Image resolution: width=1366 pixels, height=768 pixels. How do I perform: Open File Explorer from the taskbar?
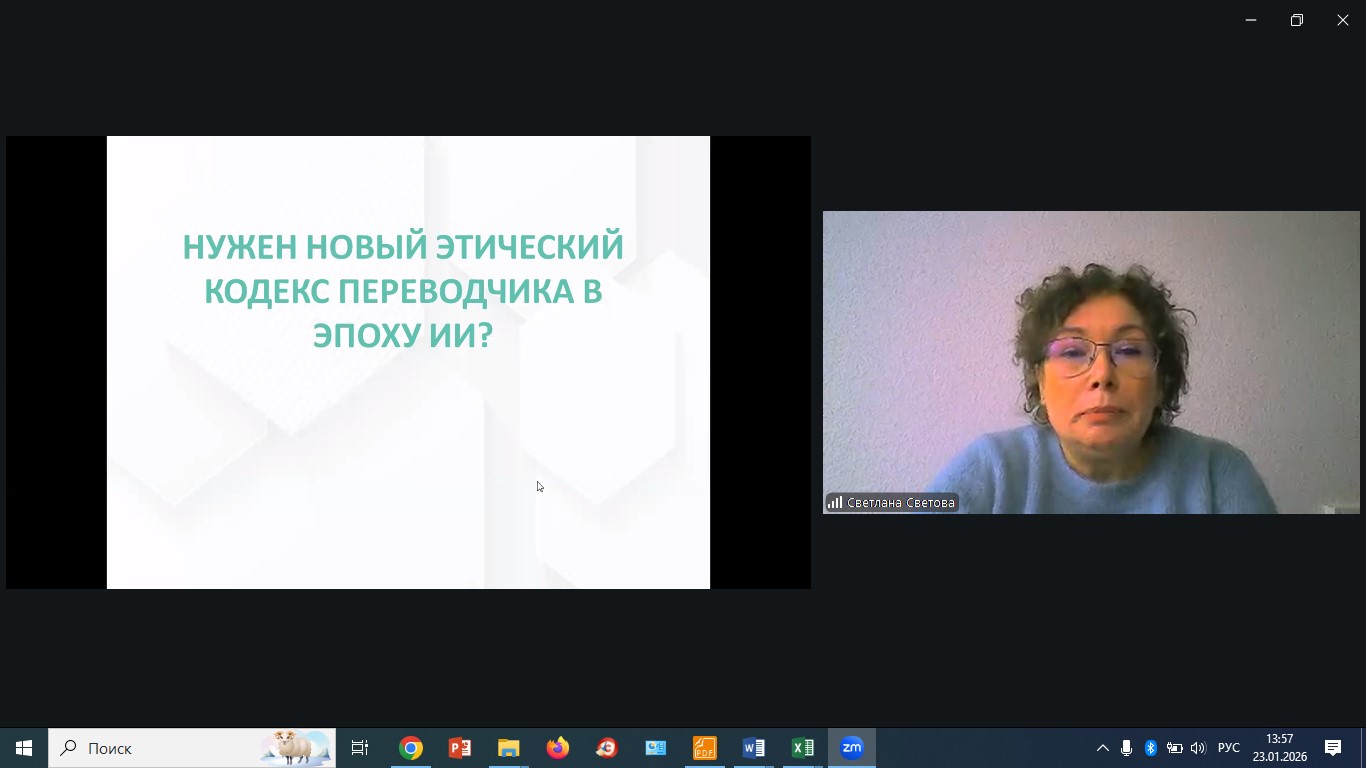(x=509, y=748)
